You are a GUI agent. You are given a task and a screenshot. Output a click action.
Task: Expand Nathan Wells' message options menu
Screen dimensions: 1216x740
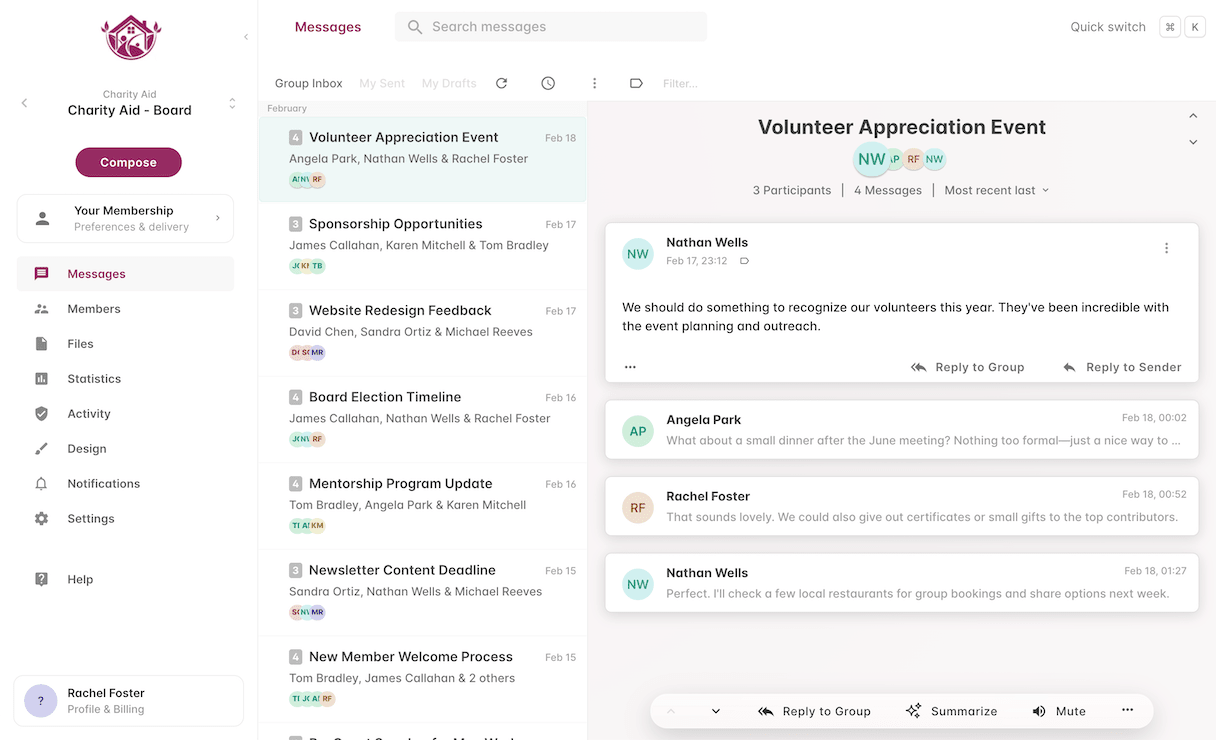1166,247
